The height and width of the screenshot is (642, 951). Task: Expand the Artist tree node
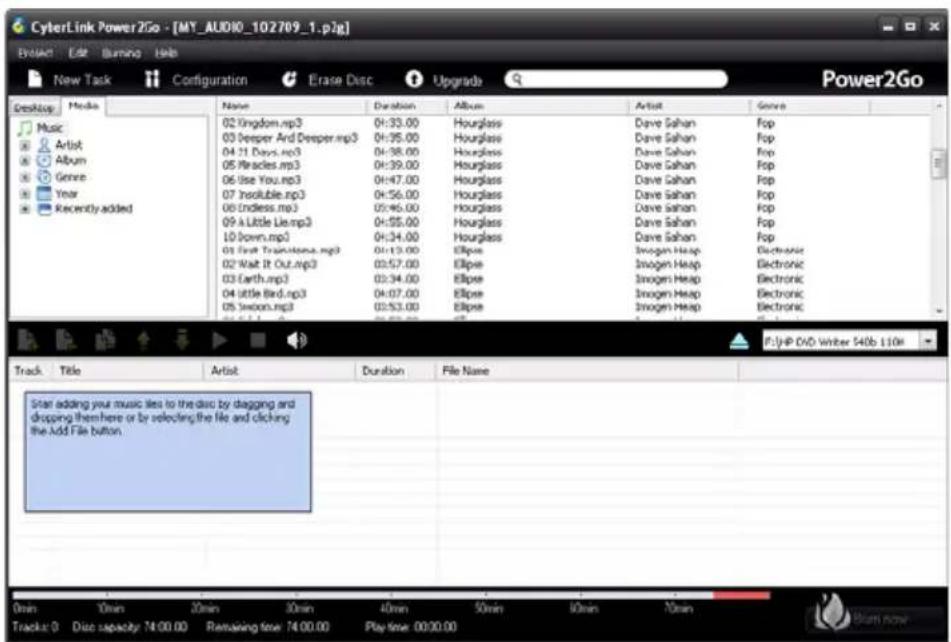[25, 145]
